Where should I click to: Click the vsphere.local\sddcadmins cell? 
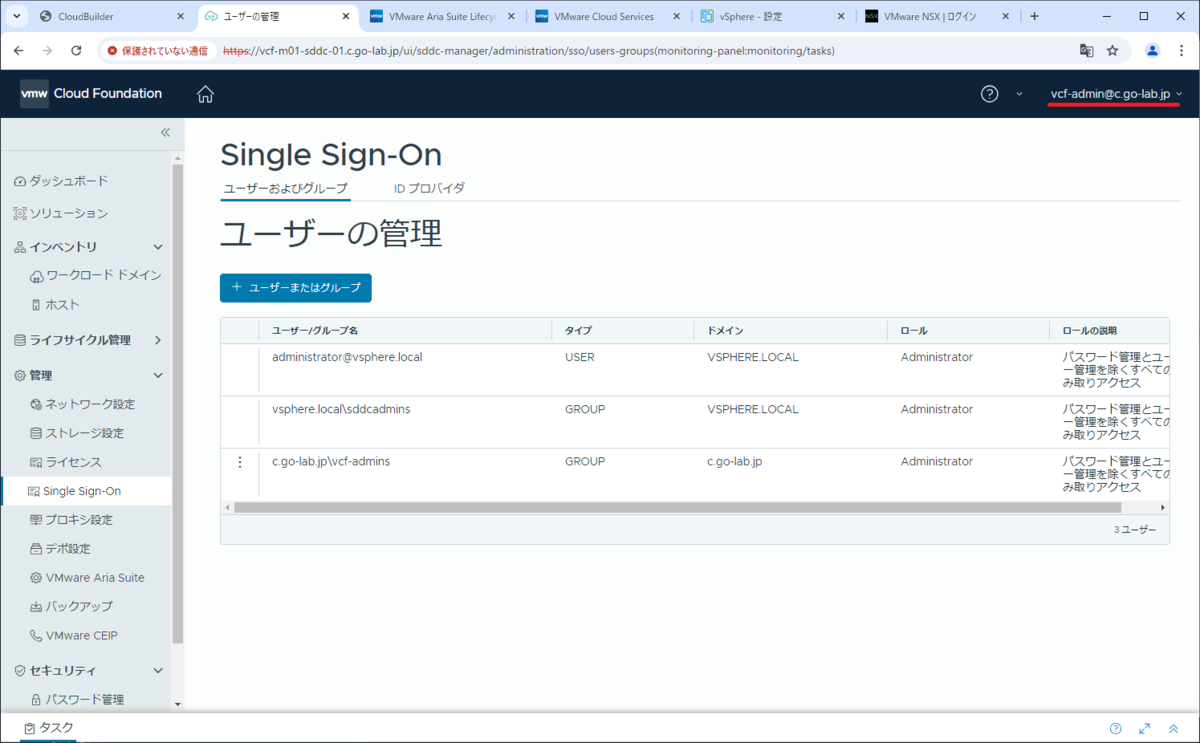pos(341,409)
